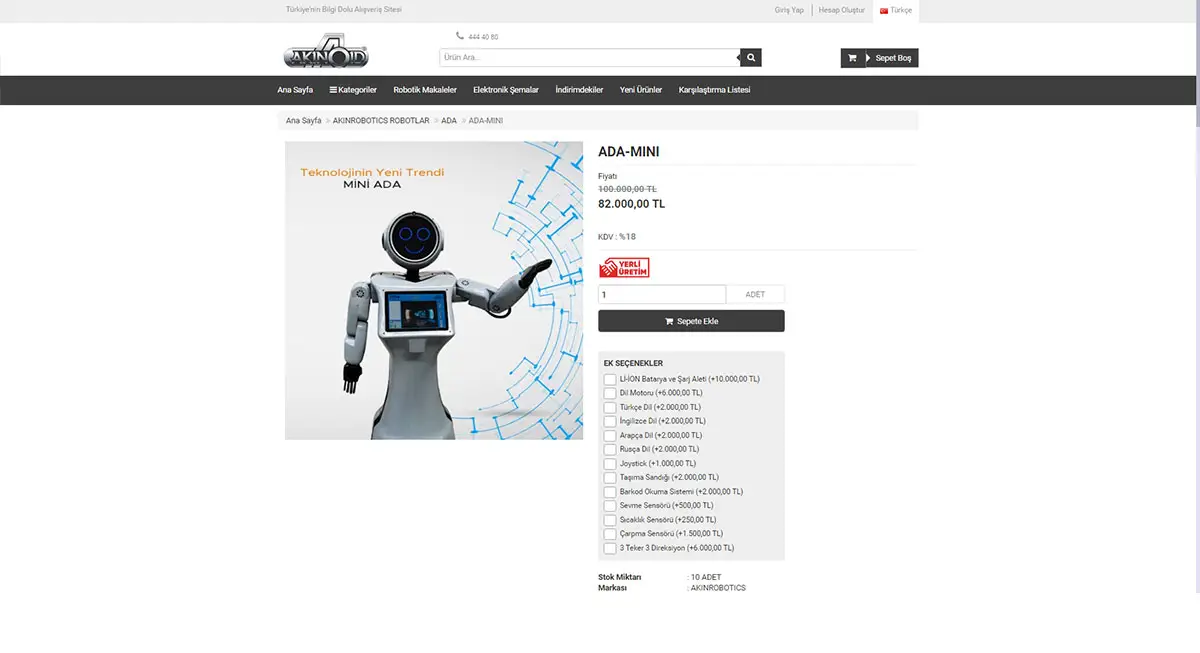
Task: Follow the Giriş Yap login link
Action: (x=789, y=10)
